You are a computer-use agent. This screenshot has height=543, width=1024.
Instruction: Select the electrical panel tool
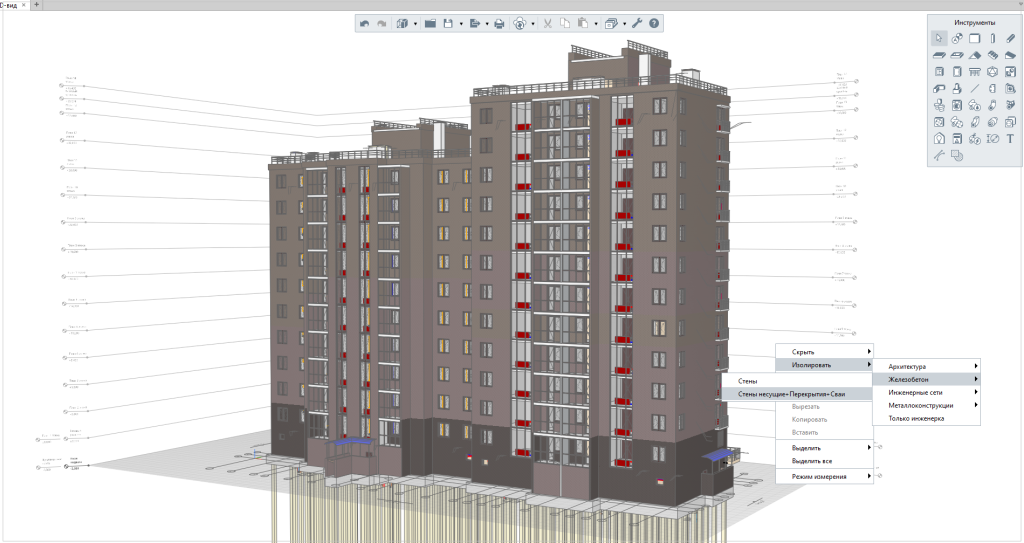957,139
